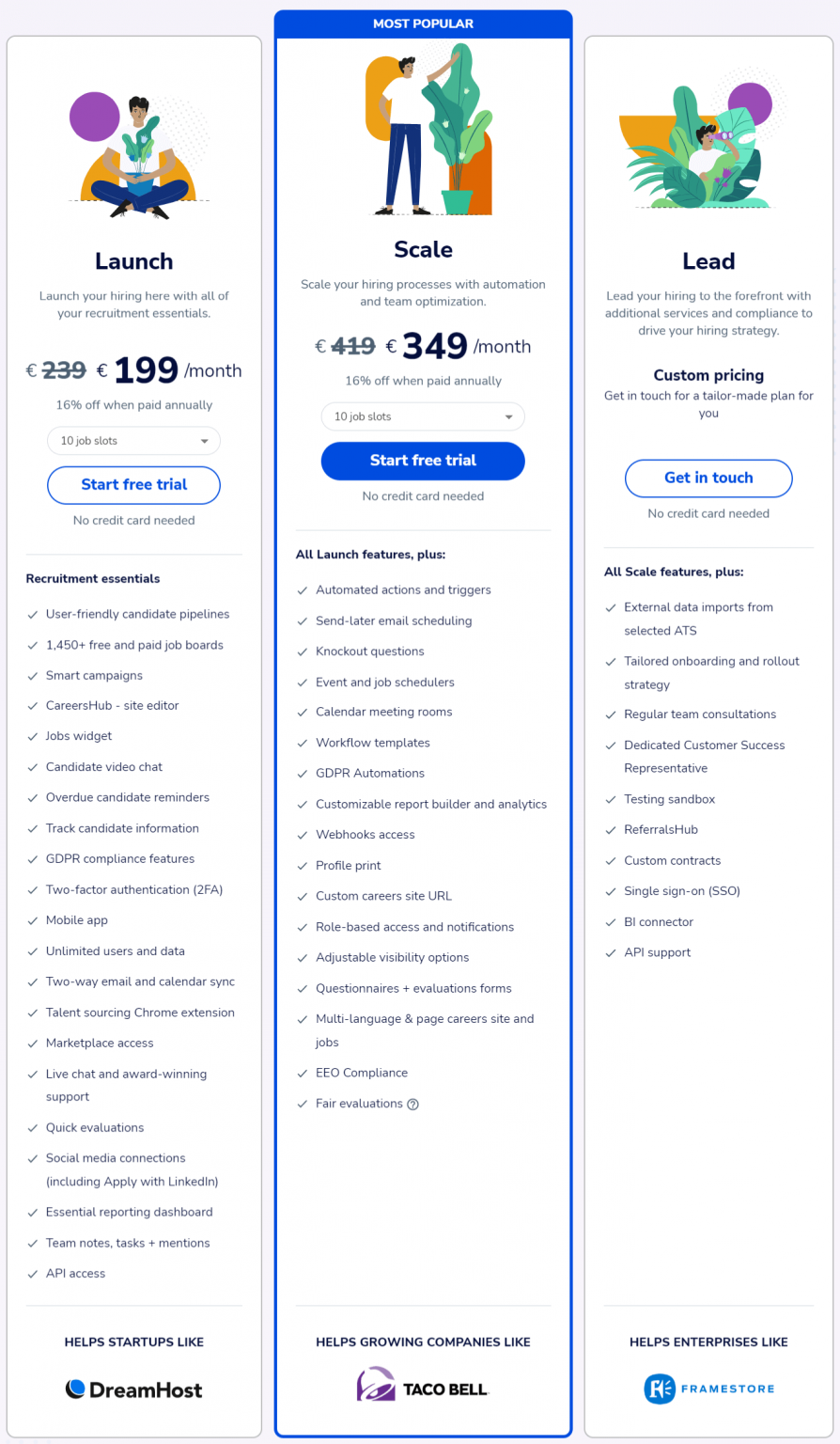
Task: Select the Lead plan card header
Action: tap(708, 261)
